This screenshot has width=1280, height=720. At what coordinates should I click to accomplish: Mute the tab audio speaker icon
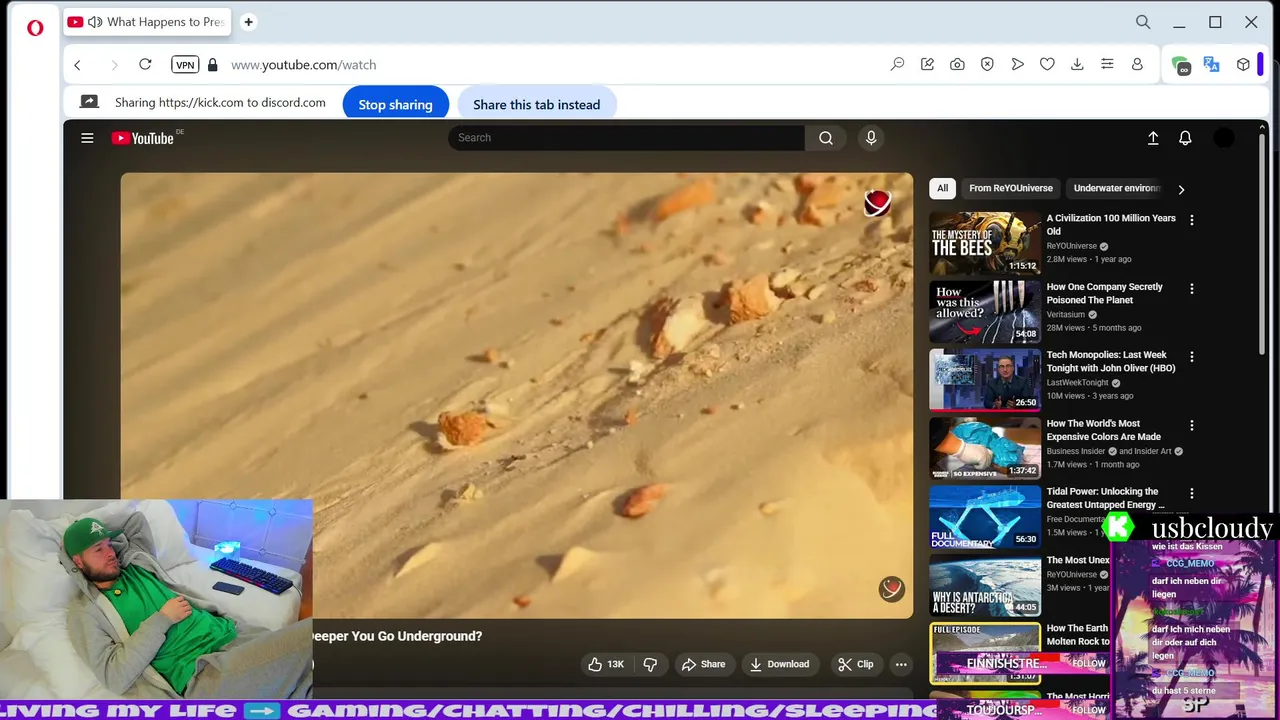pos(95,22)
